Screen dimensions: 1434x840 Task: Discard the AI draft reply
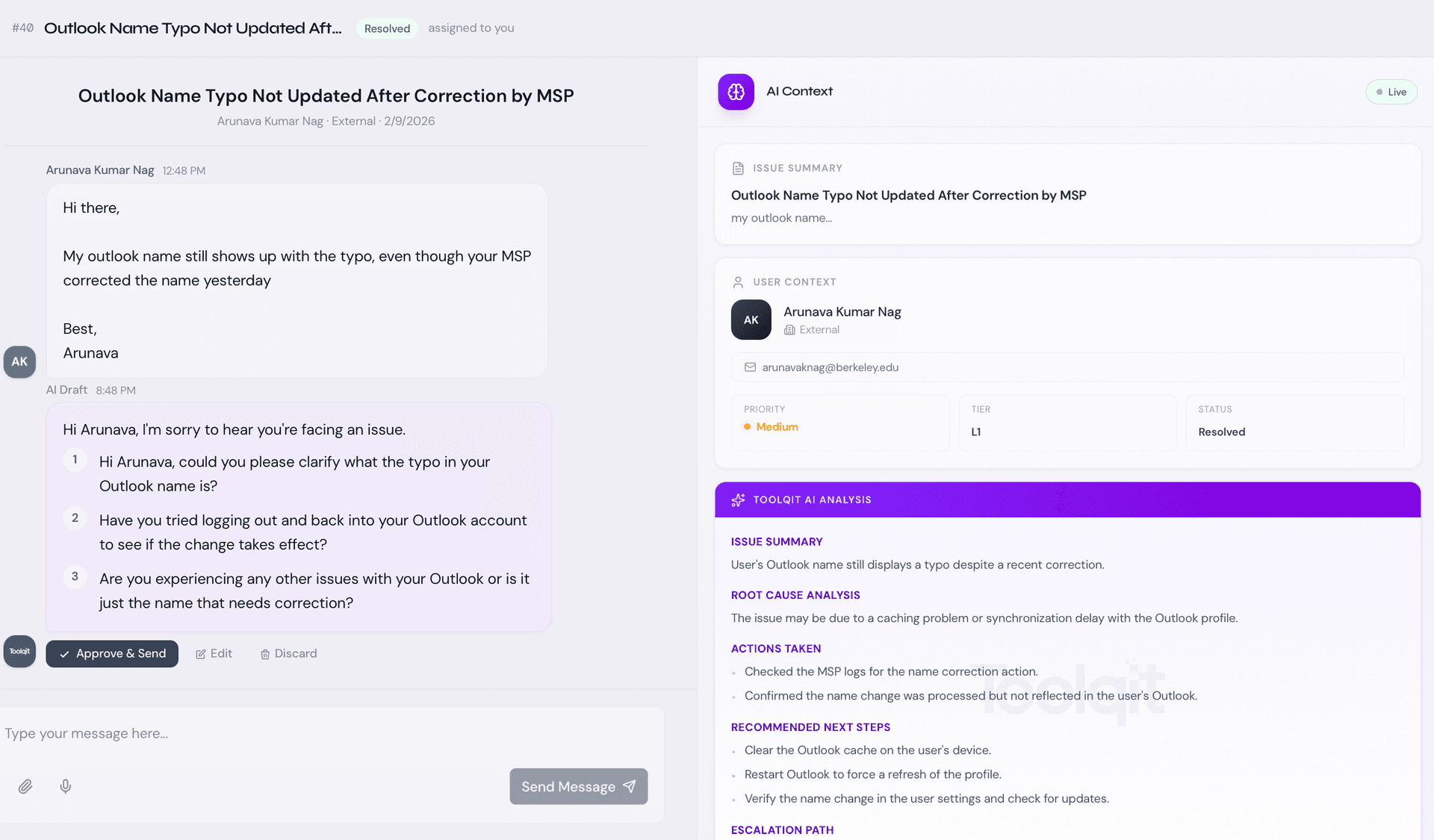coord(288,654)
